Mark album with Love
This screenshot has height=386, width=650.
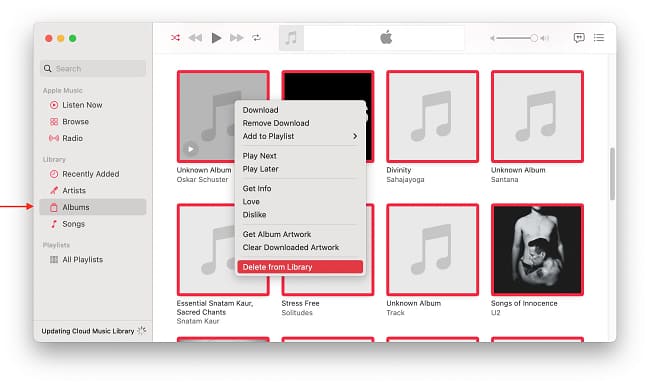tap(300, 201)
